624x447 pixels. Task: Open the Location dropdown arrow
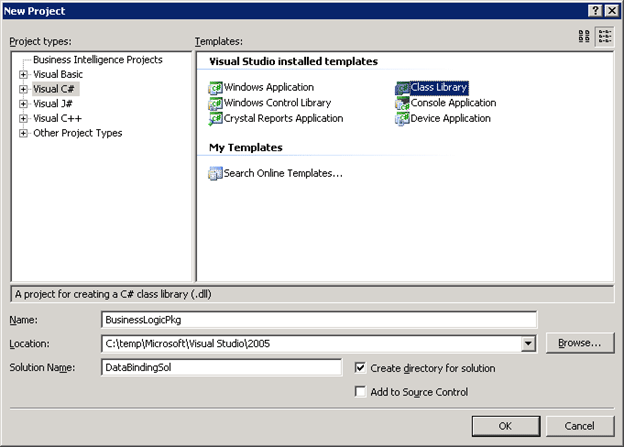528,344
